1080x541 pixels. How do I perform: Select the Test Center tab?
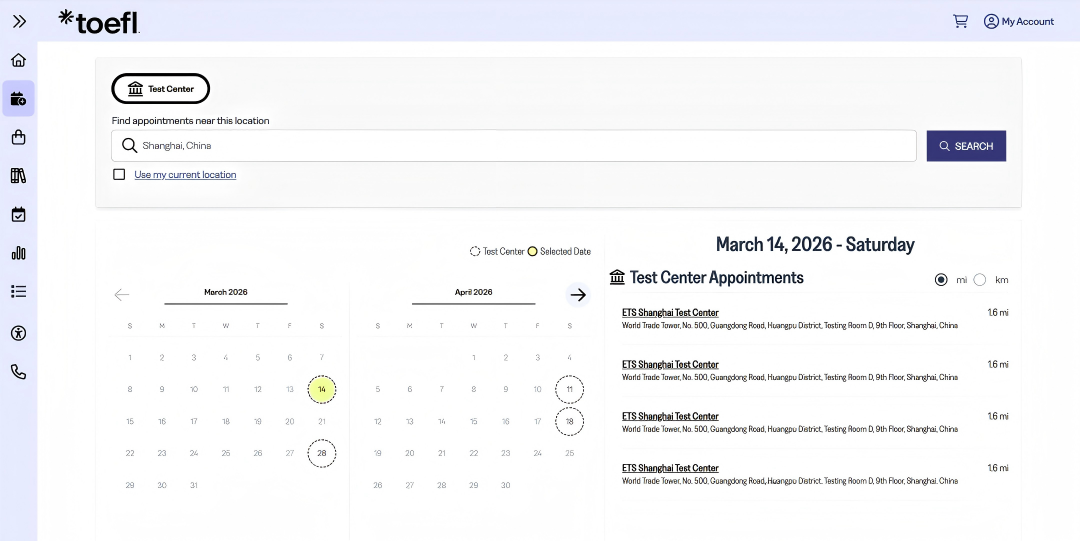click(x=160, y=89)
